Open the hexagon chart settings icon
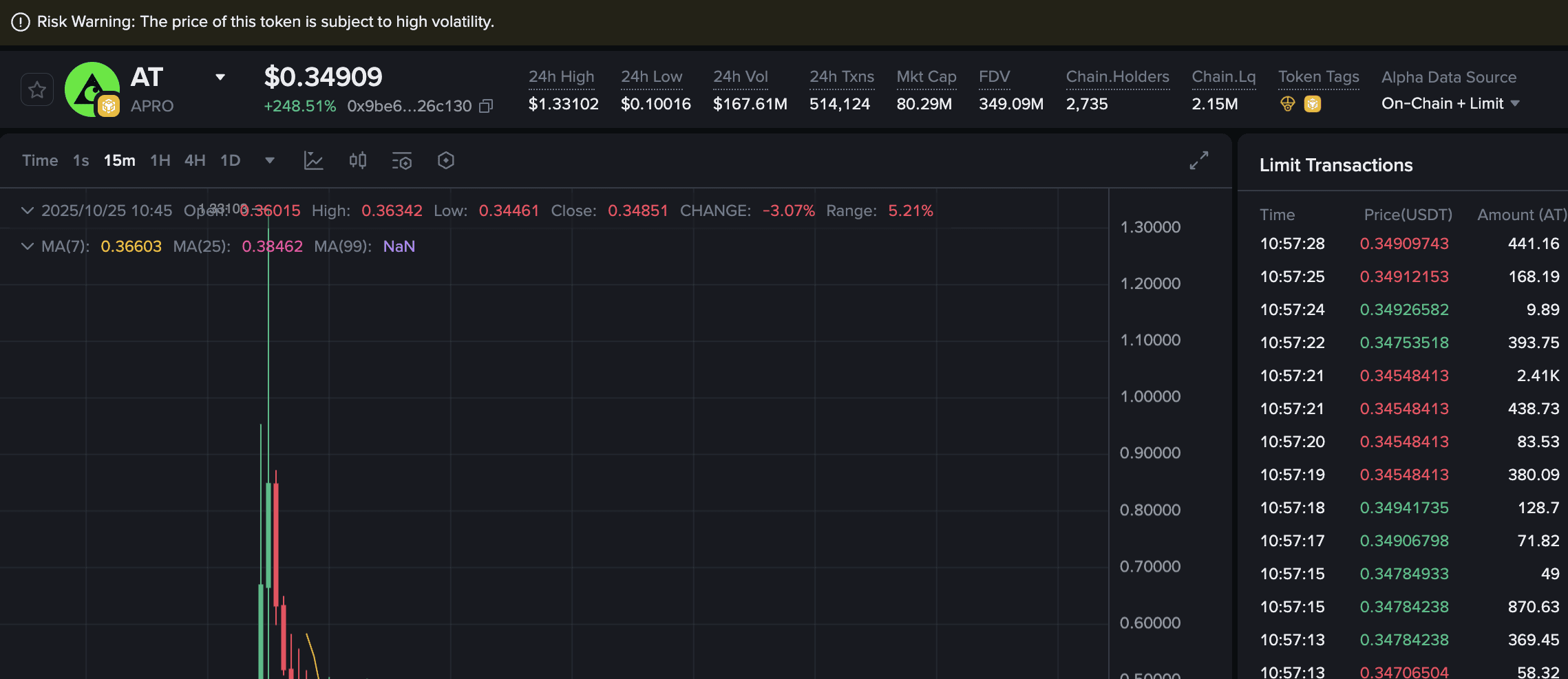 pyautogui.click(x=446, y=160)
